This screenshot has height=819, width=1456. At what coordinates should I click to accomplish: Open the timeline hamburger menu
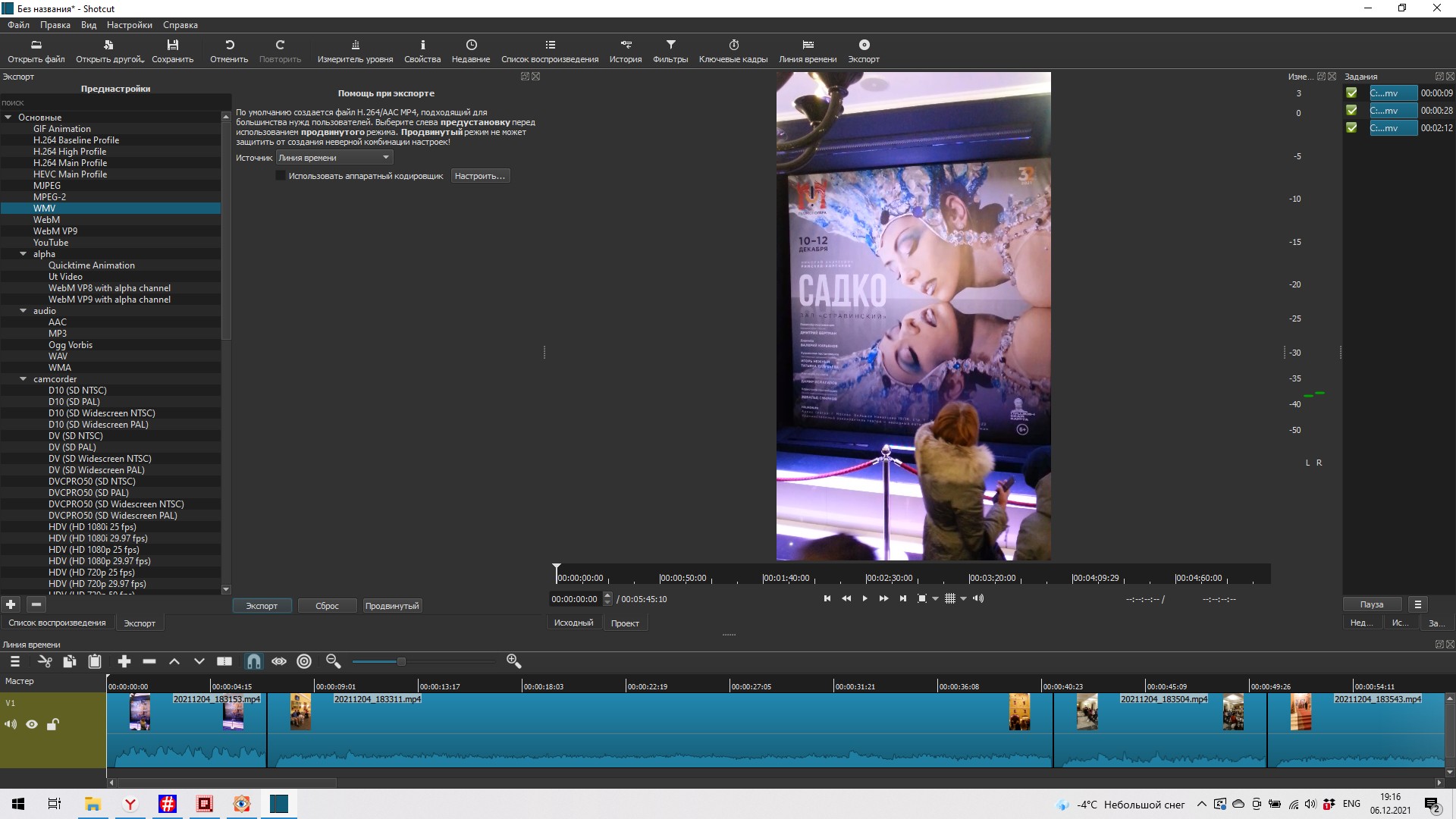pos(14,661)
